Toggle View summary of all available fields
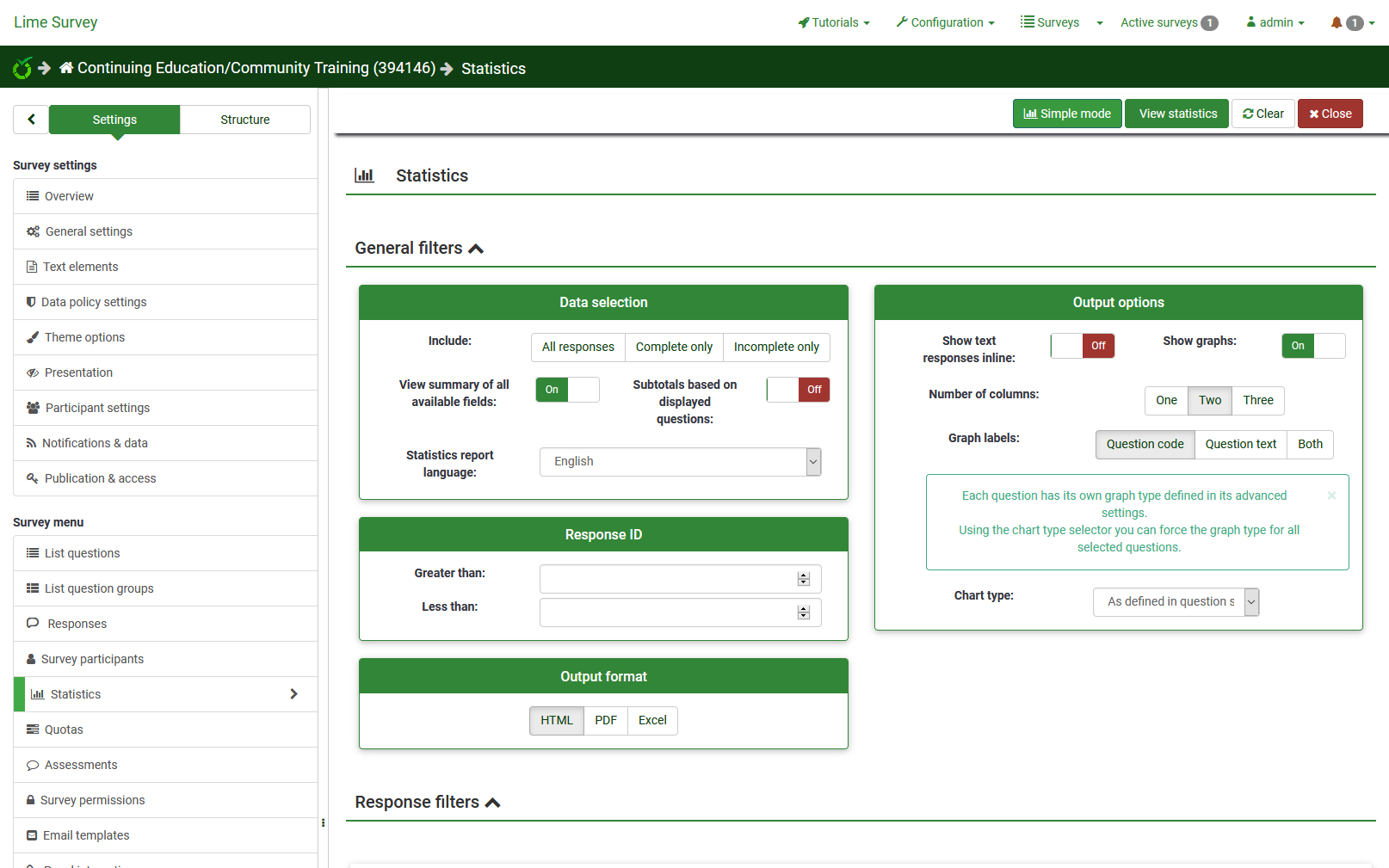 coord(567,390)
